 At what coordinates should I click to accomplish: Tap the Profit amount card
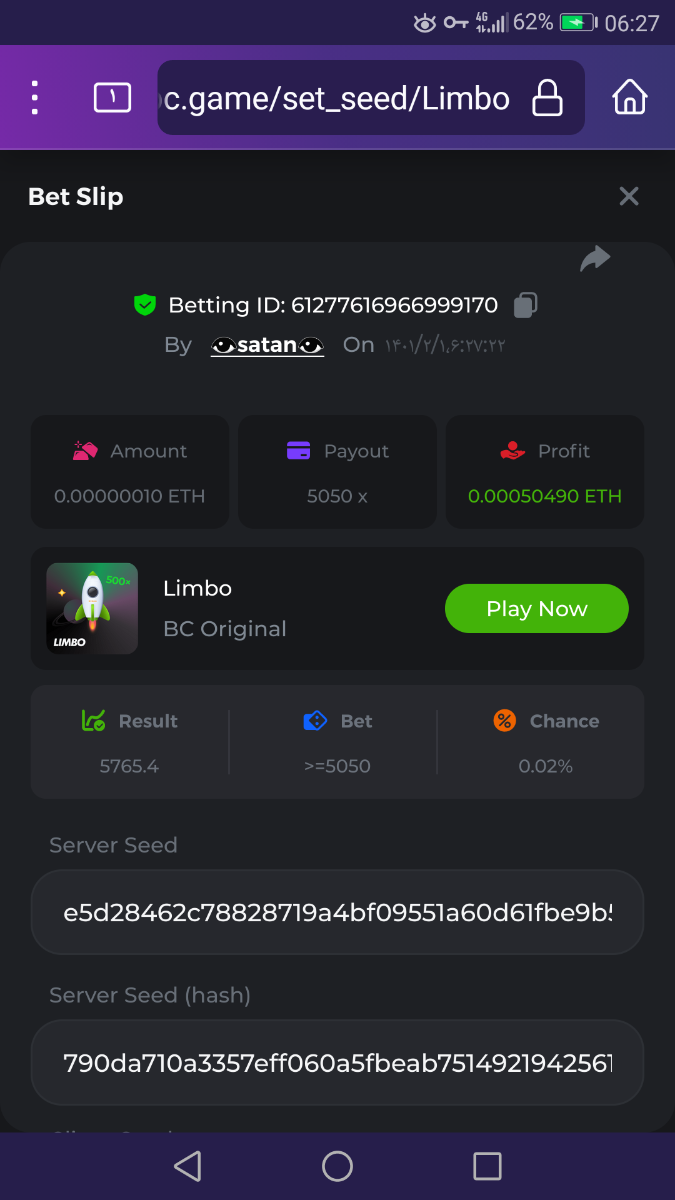tap(545, 472)
